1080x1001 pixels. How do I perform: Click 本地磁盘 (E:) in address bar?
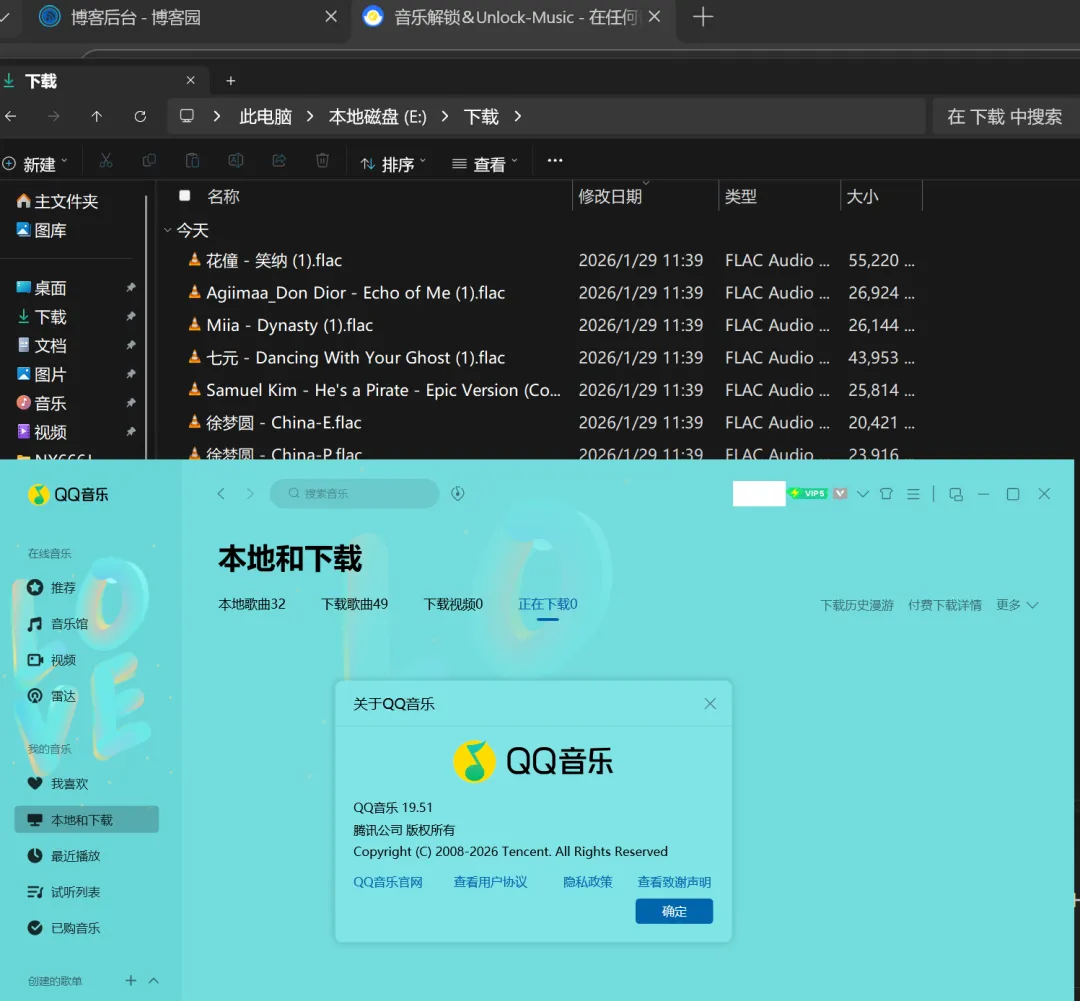[x=377, y=116]
